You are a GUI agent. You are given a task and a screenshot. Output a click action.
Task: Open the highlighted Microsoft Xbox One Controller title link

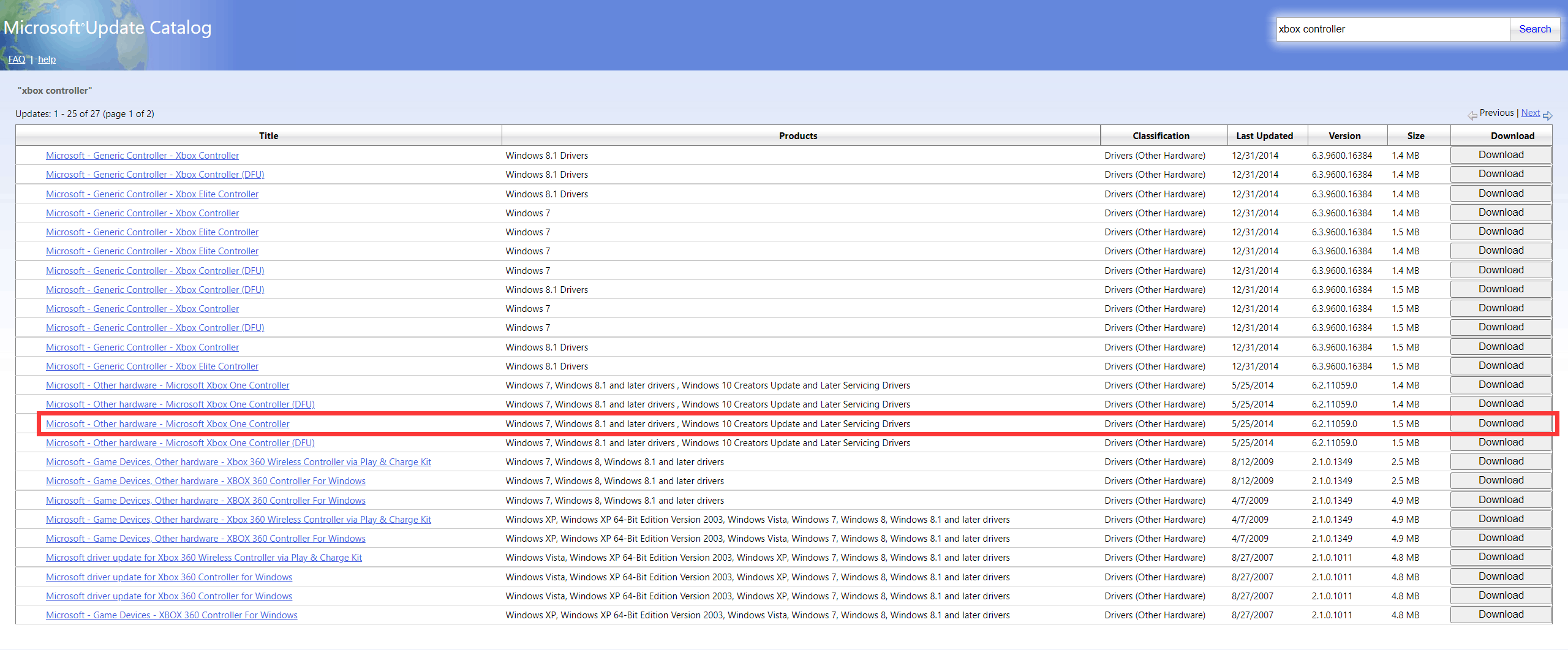(x=167, y=424)
